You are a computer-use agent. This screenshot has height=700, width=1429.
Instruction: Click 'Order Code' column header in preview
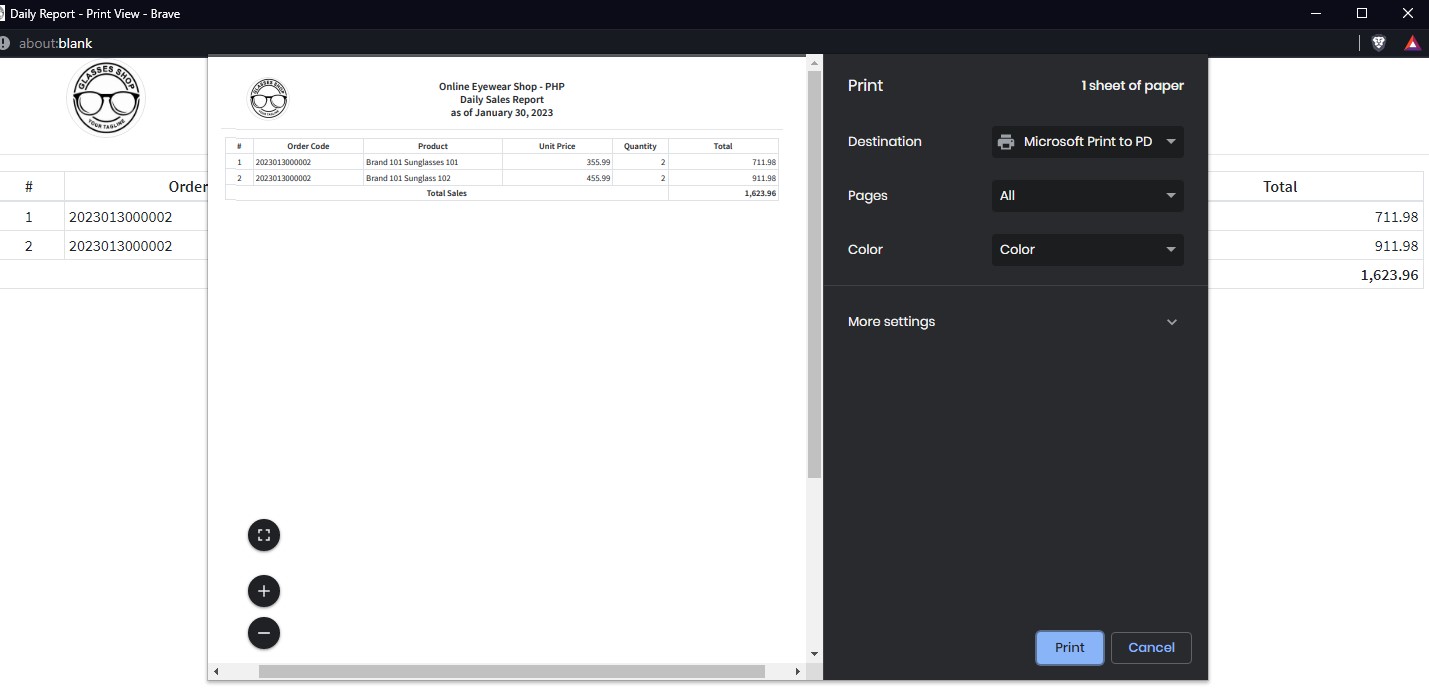[x=308, y=146]
